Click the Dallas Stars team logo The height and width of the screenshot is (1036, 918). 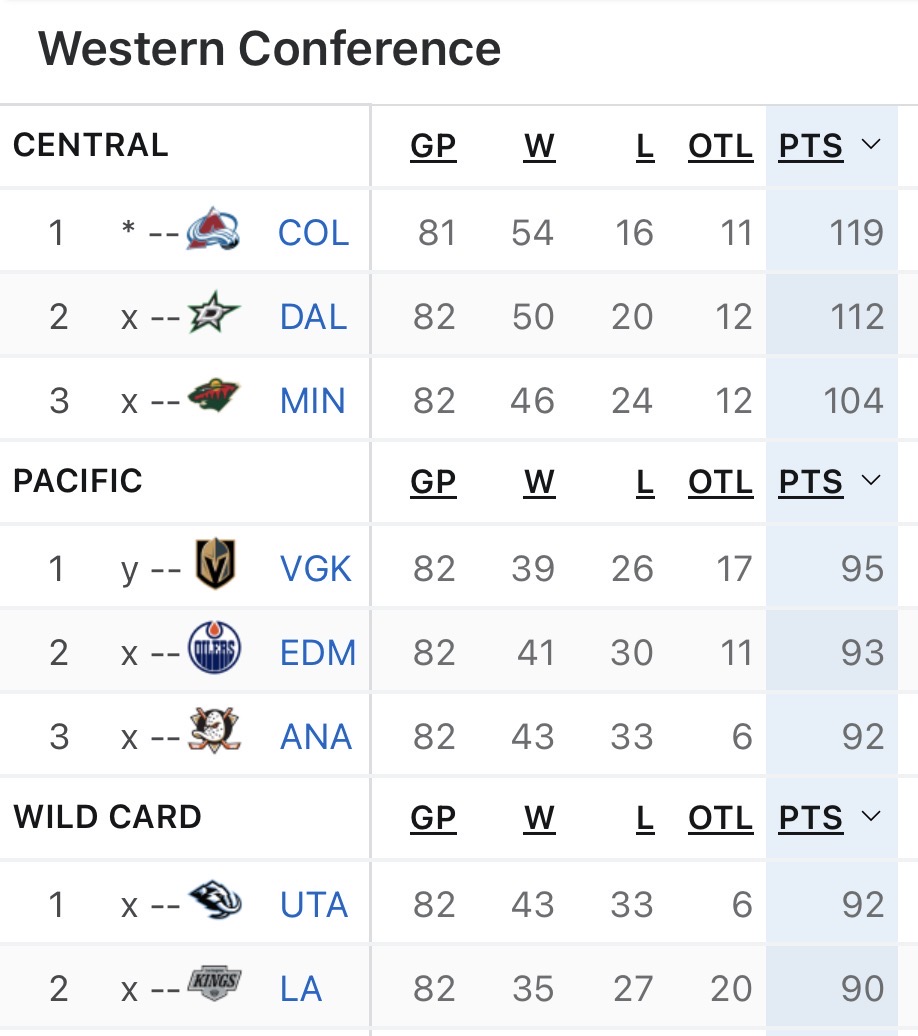(214, 316)
